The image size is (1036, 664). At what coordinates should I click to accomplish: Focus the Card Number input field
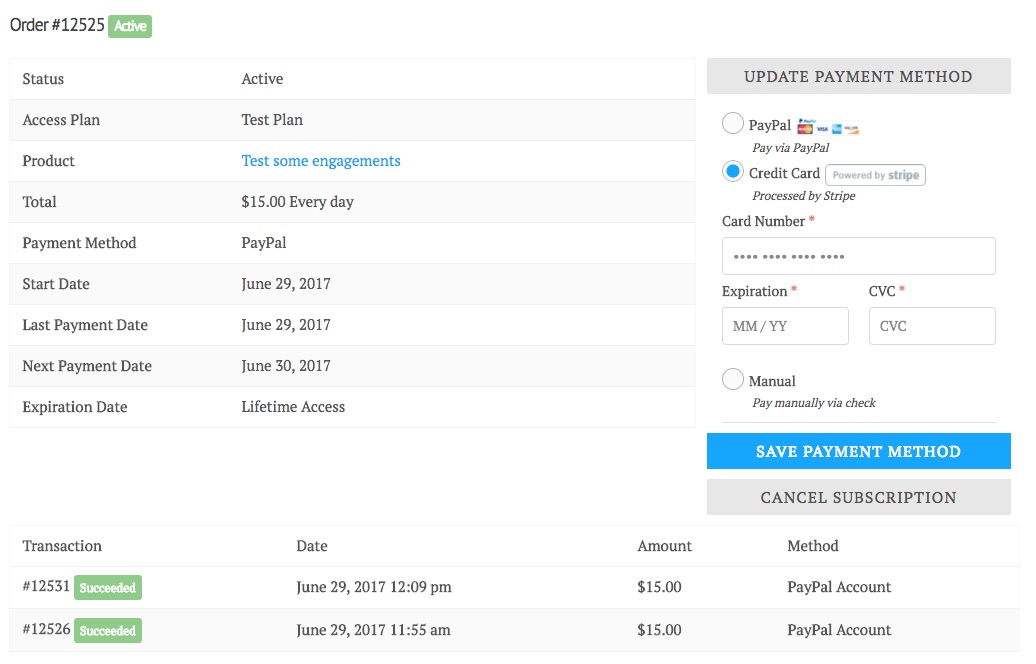pos(858,256)
